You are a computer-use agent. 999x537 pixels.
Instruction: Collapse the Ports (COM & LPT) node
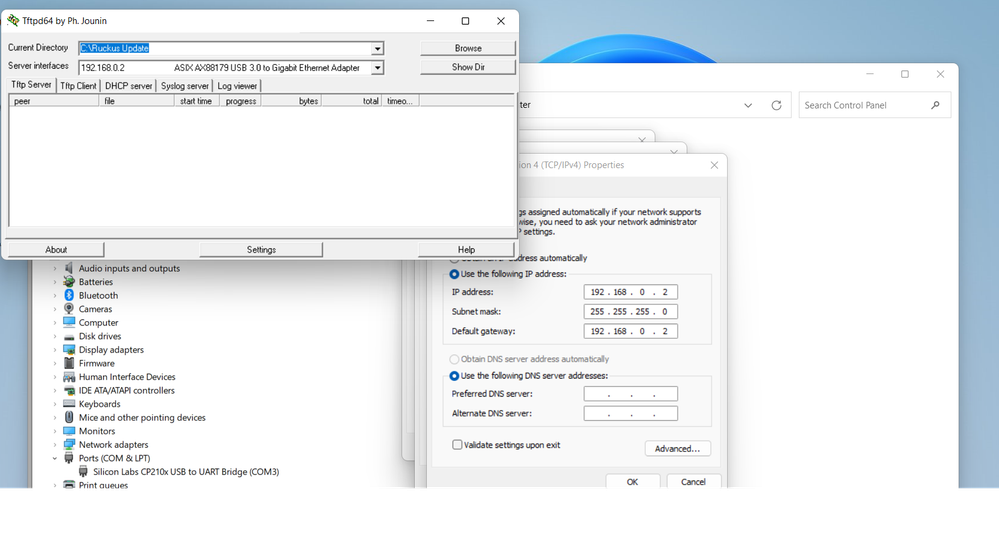(56, 459)
